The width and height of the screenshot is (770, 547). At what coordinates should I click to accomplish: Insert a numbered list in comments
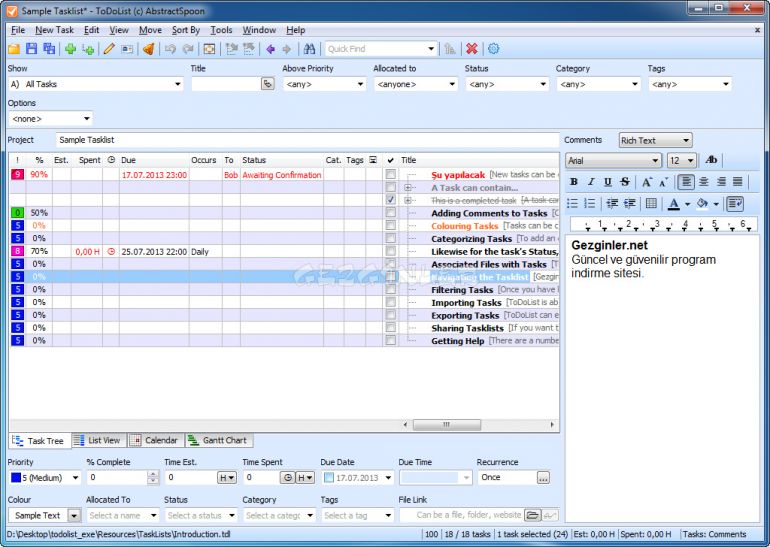click(590, 203)
